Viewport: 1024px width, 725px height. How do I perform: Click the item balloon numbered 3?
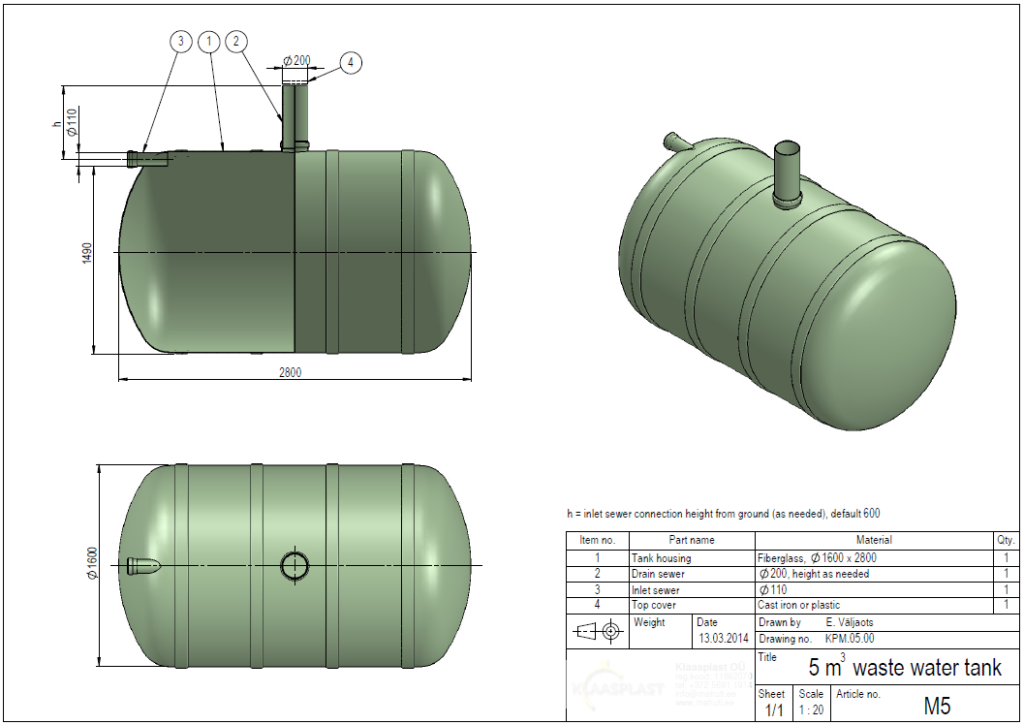pyautogui.click(x=180, y=42)
